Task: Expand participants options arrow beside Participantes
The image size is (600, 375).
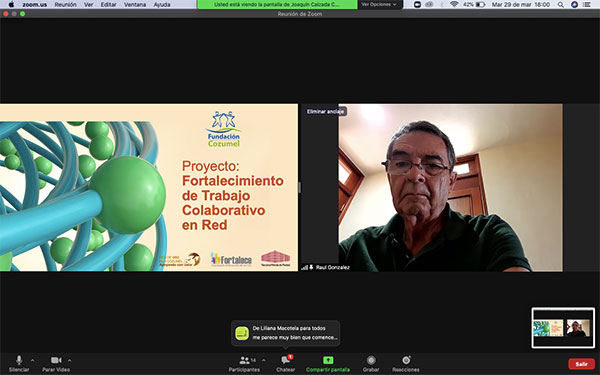Action: click(263, 360)
